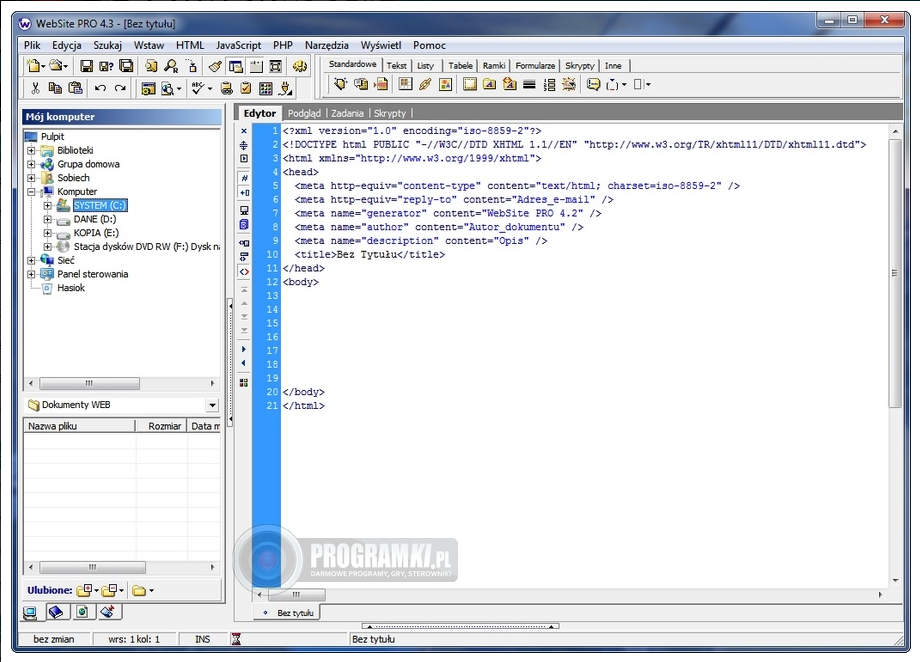The height and width of the screenshot is (662, 920).
Task: Switch to the Formularze toolbar tab
Action: [x=535, y=66]
